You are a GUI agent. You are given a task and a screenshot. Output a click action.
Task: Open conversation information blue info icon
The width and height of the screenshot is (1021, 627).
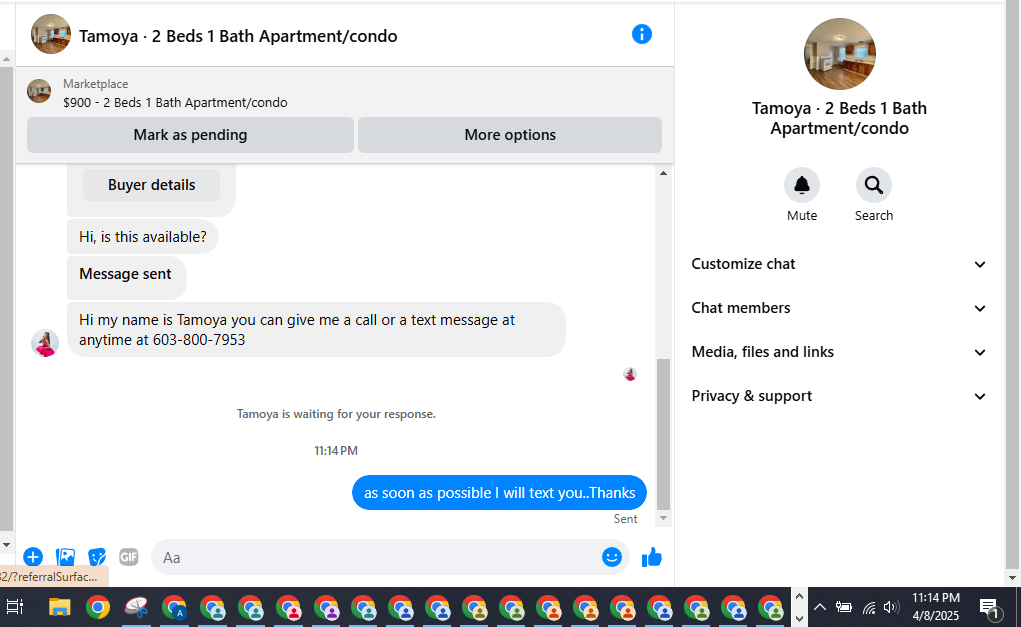coord(641,35)
